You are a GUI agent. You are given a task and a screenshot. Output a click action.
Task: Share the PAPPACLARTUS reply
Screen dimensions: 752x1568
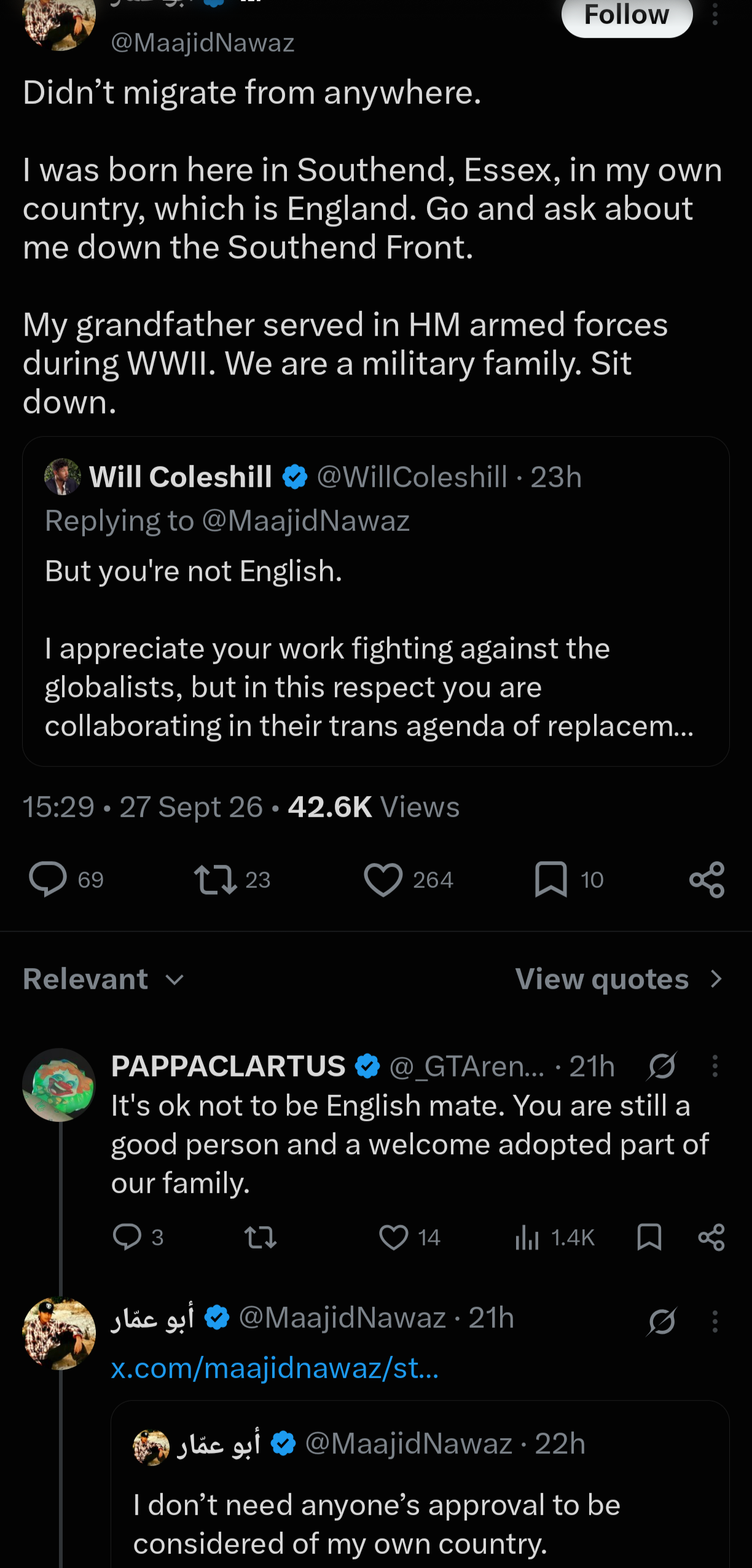(x=711, y=1237)
